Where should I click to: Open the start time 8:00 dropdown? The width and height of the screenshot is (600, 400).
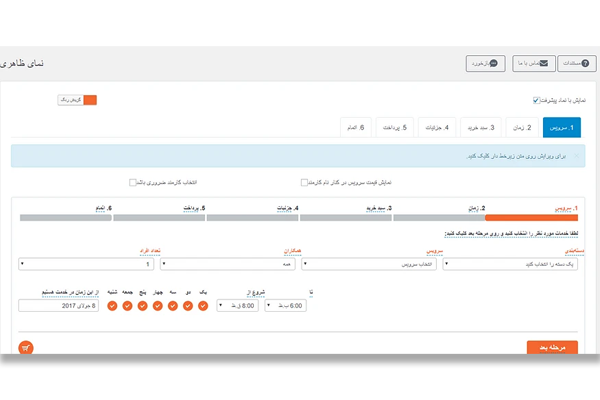tap(237, 305)
